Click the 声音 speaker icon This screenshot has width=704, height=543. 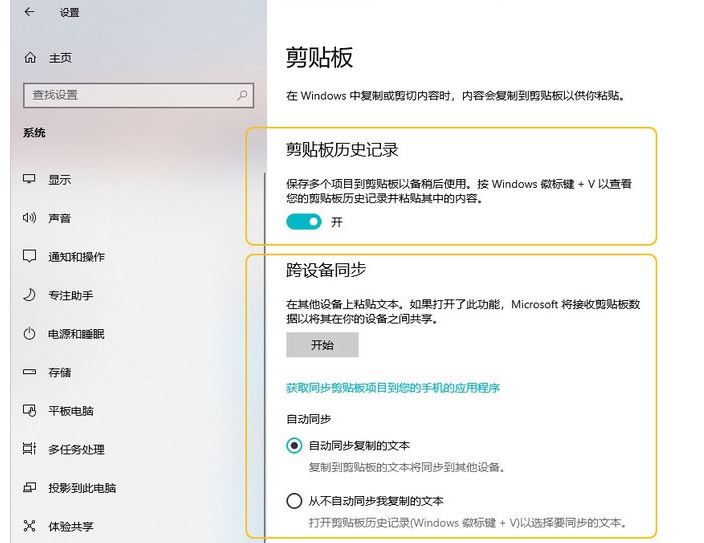pos(29,218)
